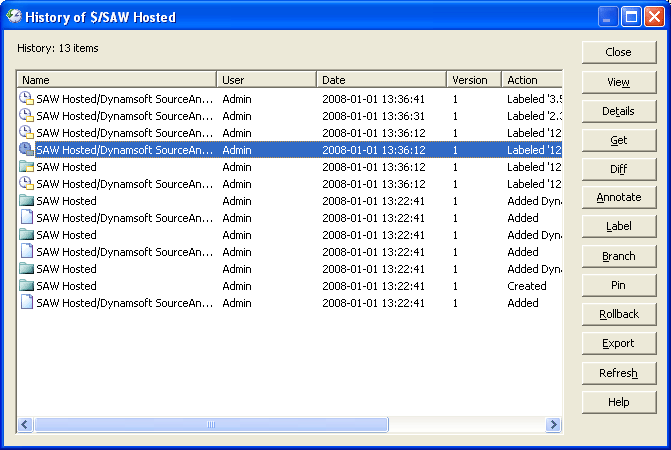
Task: Sort the list by the Name column
Action: point(116,80)
